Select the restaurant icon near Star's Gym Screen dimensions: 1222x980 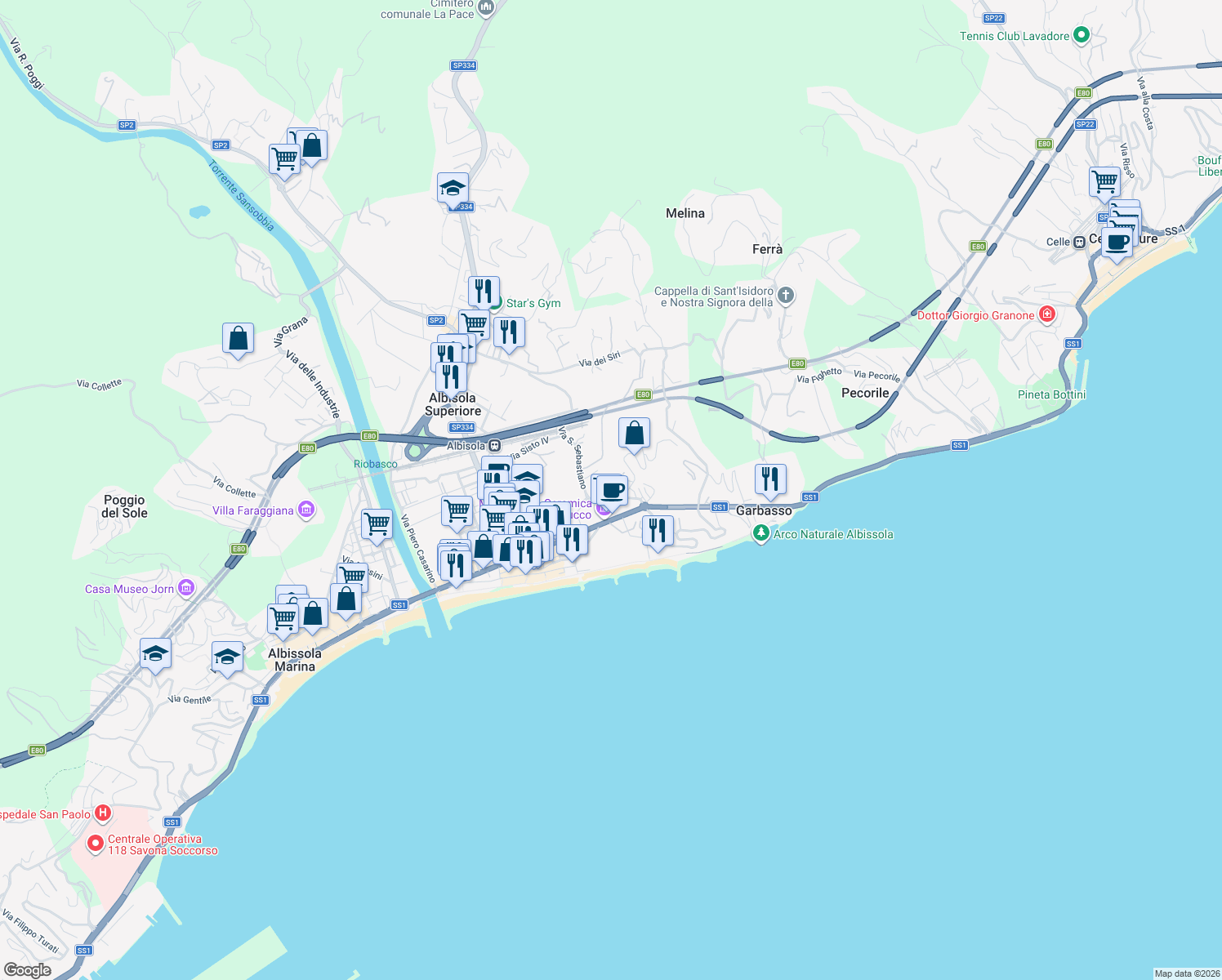pos(483,290)
